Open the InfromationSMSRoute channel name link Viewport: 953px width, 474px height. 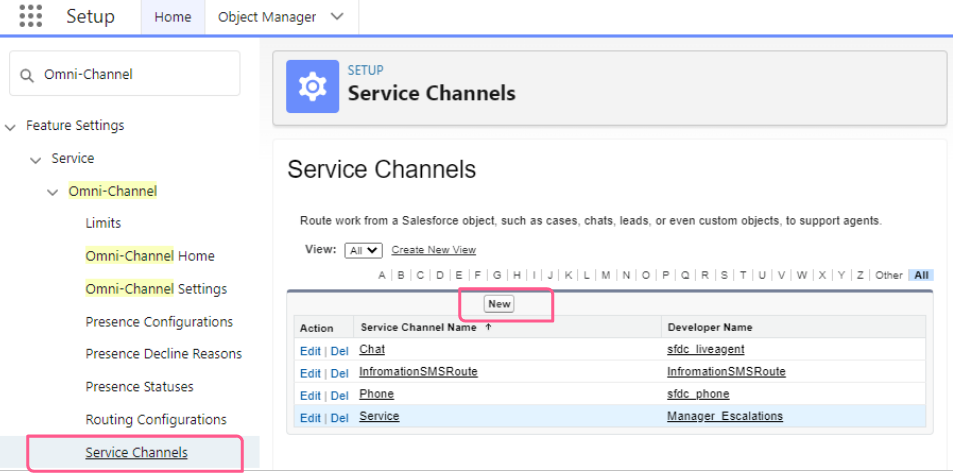click(x=418, y=372)
